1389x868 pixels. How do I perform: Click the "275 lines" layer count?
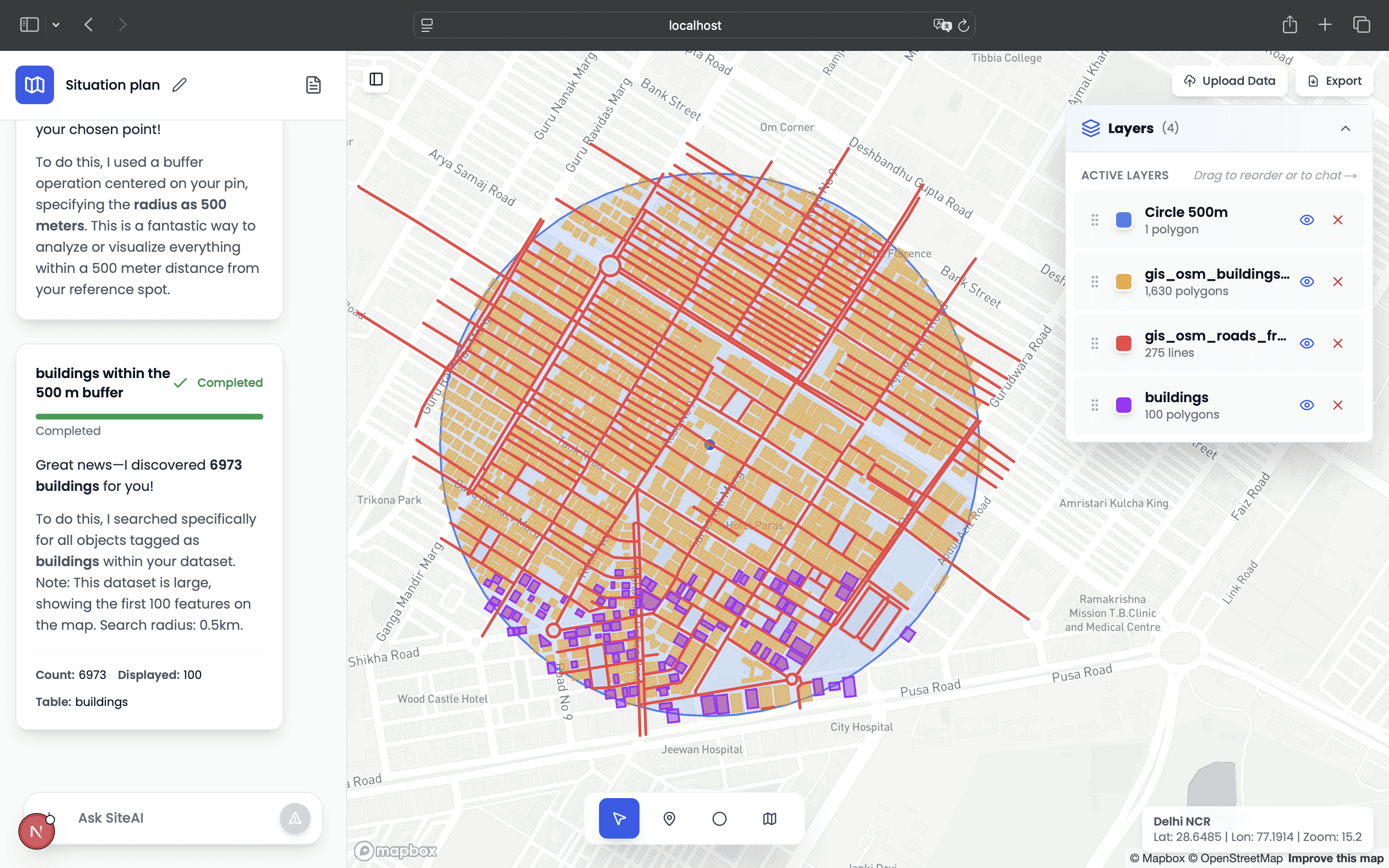pos(1169,353)
